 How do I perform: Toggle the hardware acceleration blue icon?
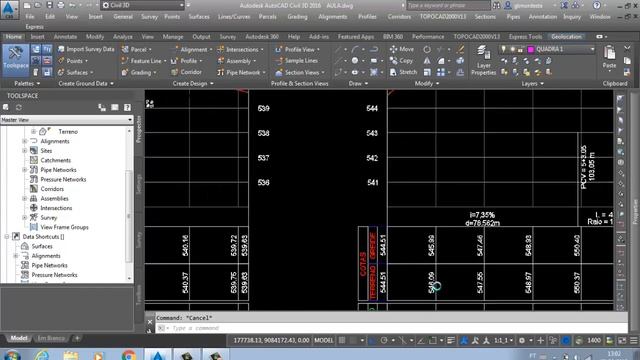(x=566, y=340)
